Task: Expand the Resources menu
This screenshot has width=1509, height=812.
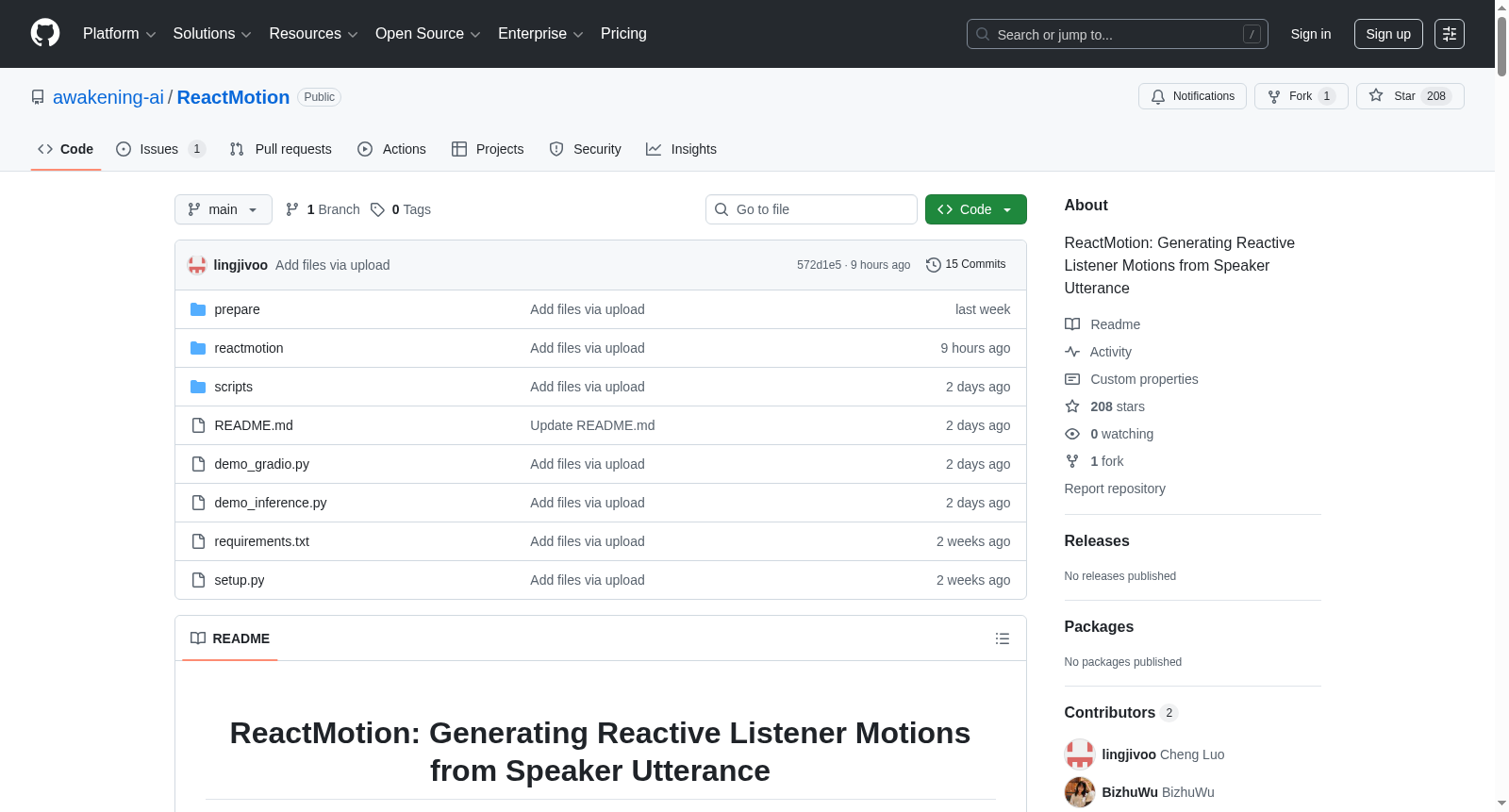Action: 314,34
